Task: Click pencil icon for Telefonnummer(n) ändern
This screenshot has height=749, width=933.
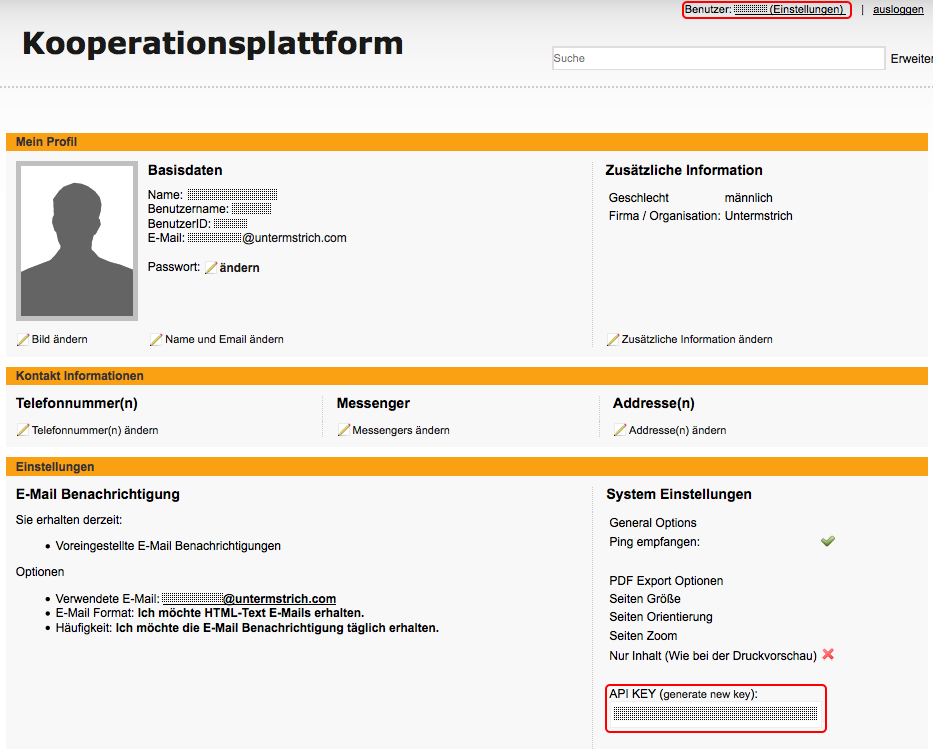Action: point(23,430)
